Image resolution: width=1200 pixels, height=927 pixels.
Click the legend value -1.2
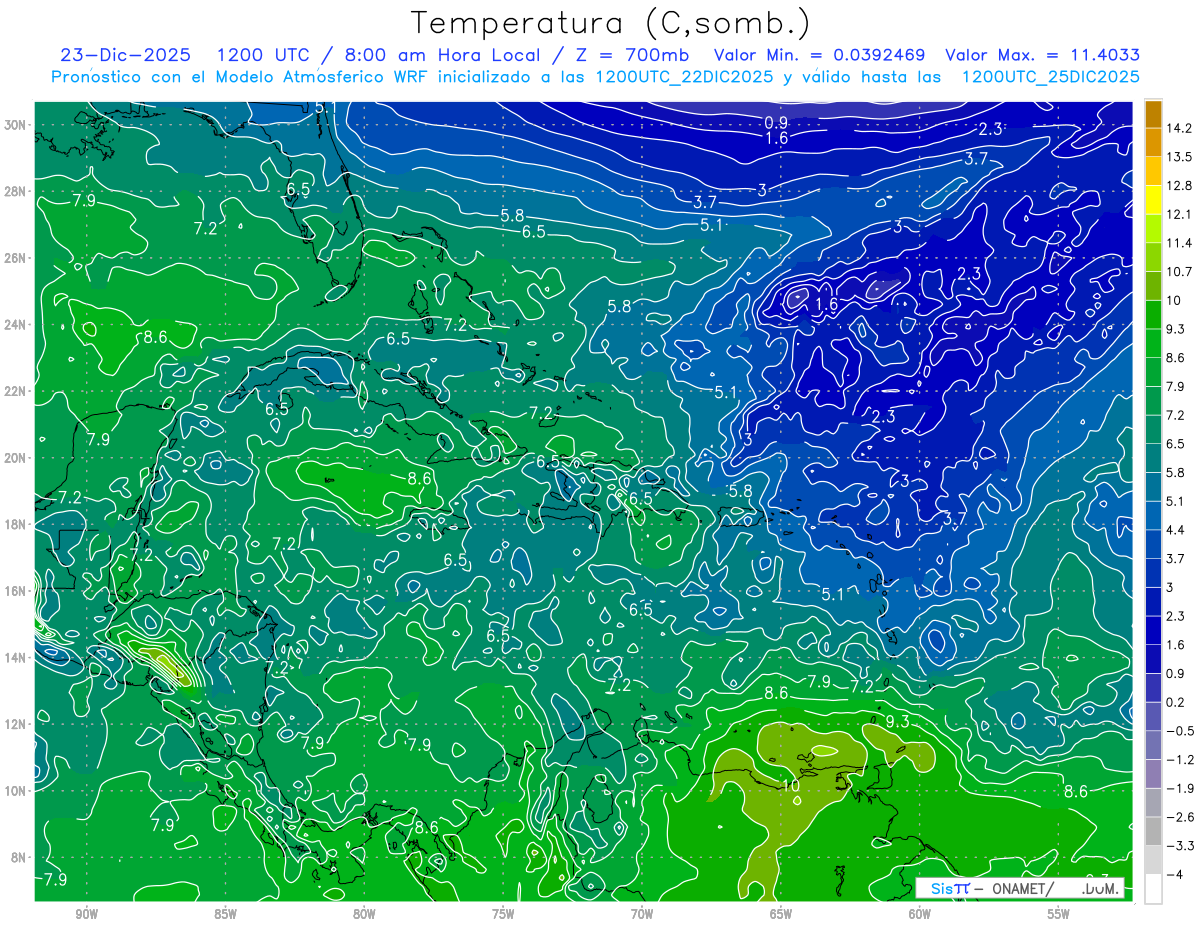point(1180,759)
